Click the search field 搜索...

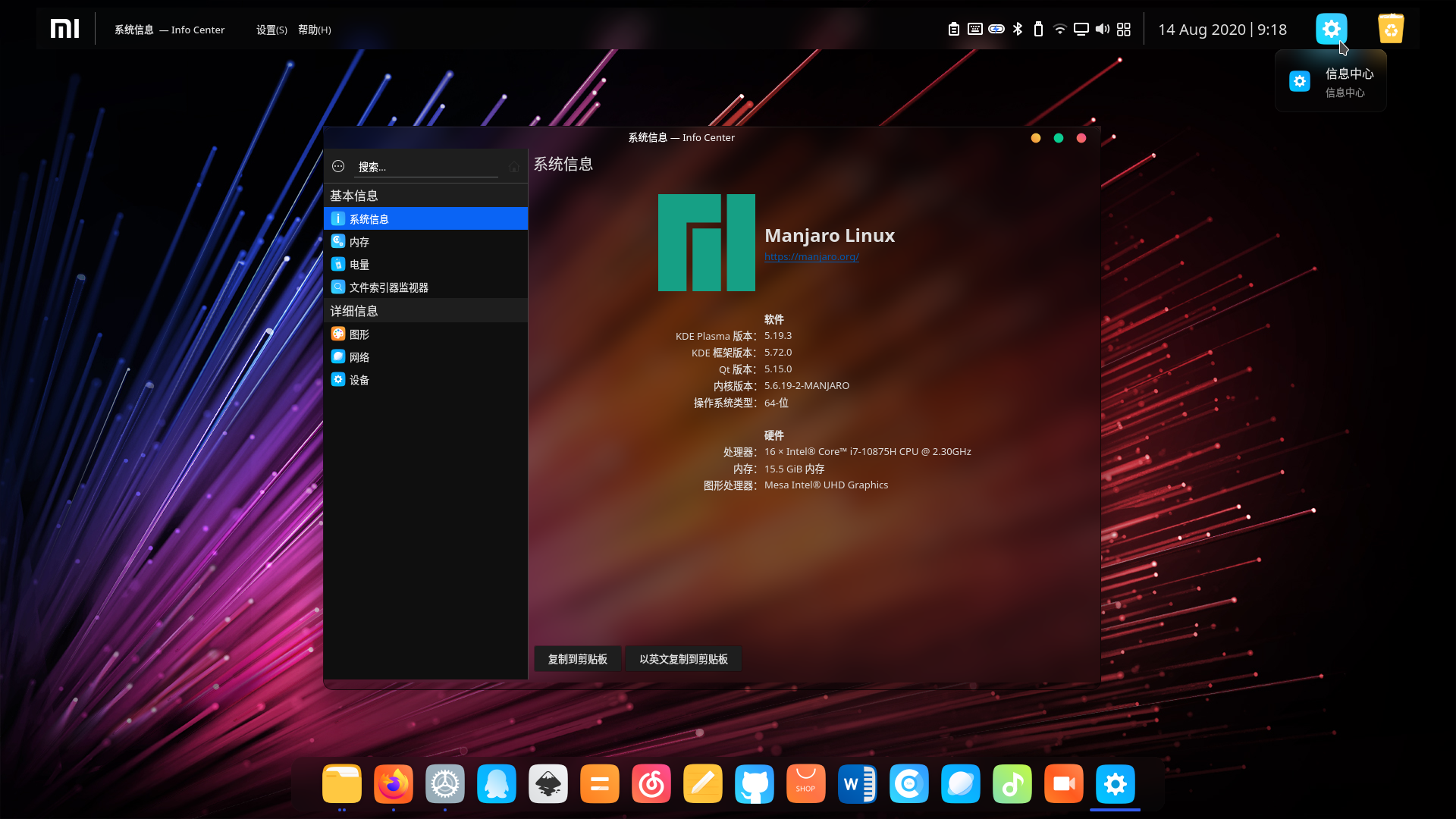click(428, 167)
